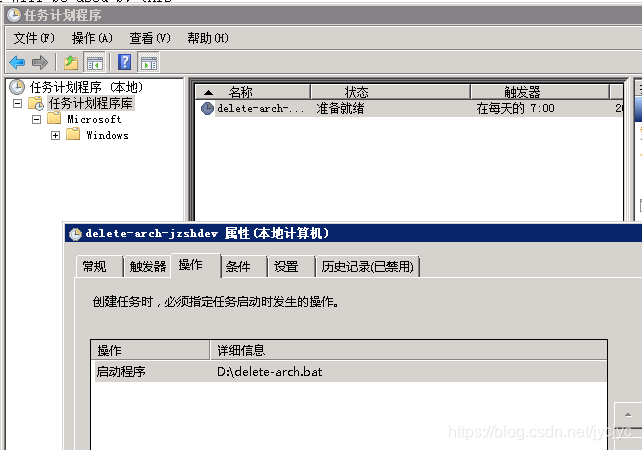This screenshot has width=642, height=450.
Task: Click the D:\delete-arch.bat details cell
Action: pos(269,371)
